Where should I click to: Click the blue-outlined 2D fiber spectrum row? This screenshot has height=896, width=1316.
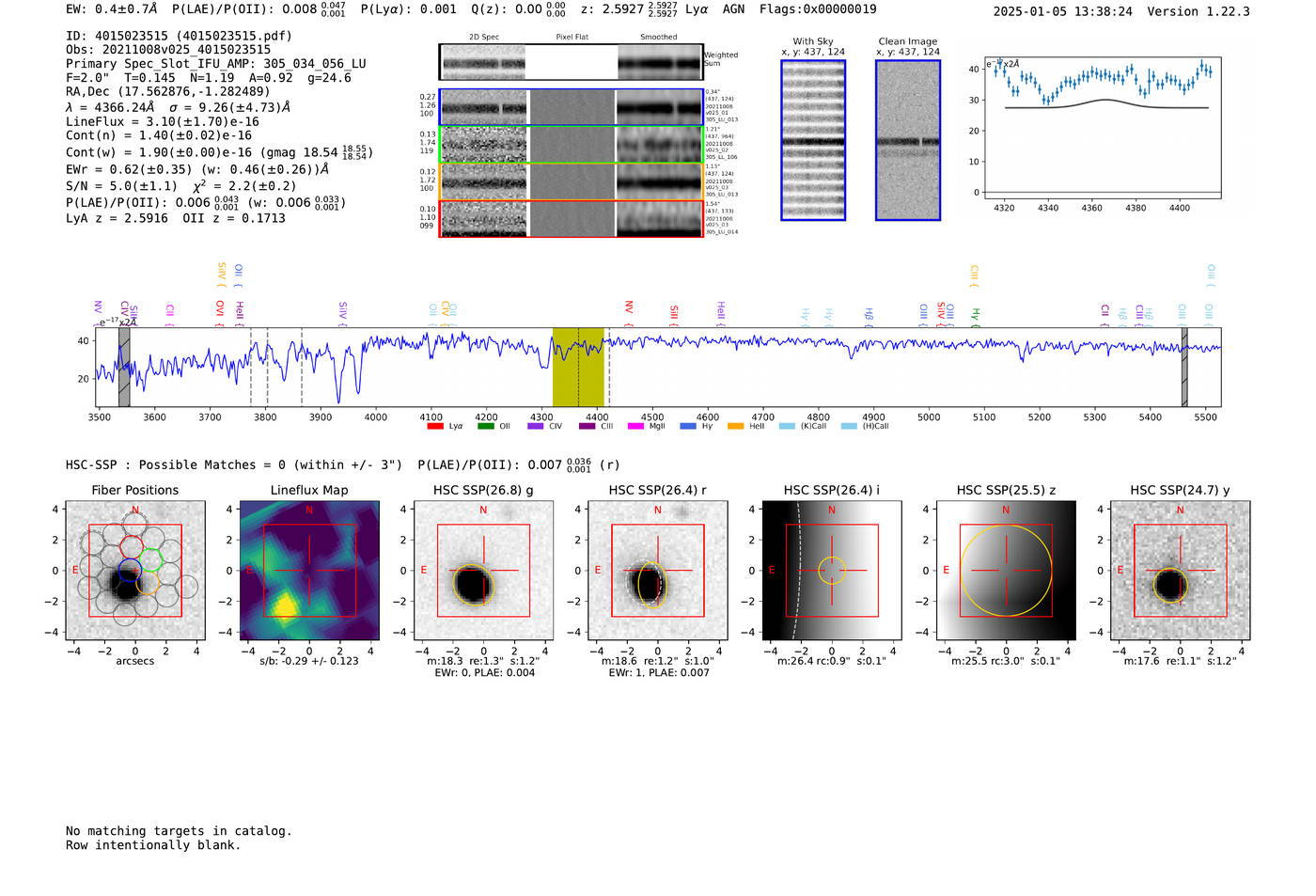point(571,107)
